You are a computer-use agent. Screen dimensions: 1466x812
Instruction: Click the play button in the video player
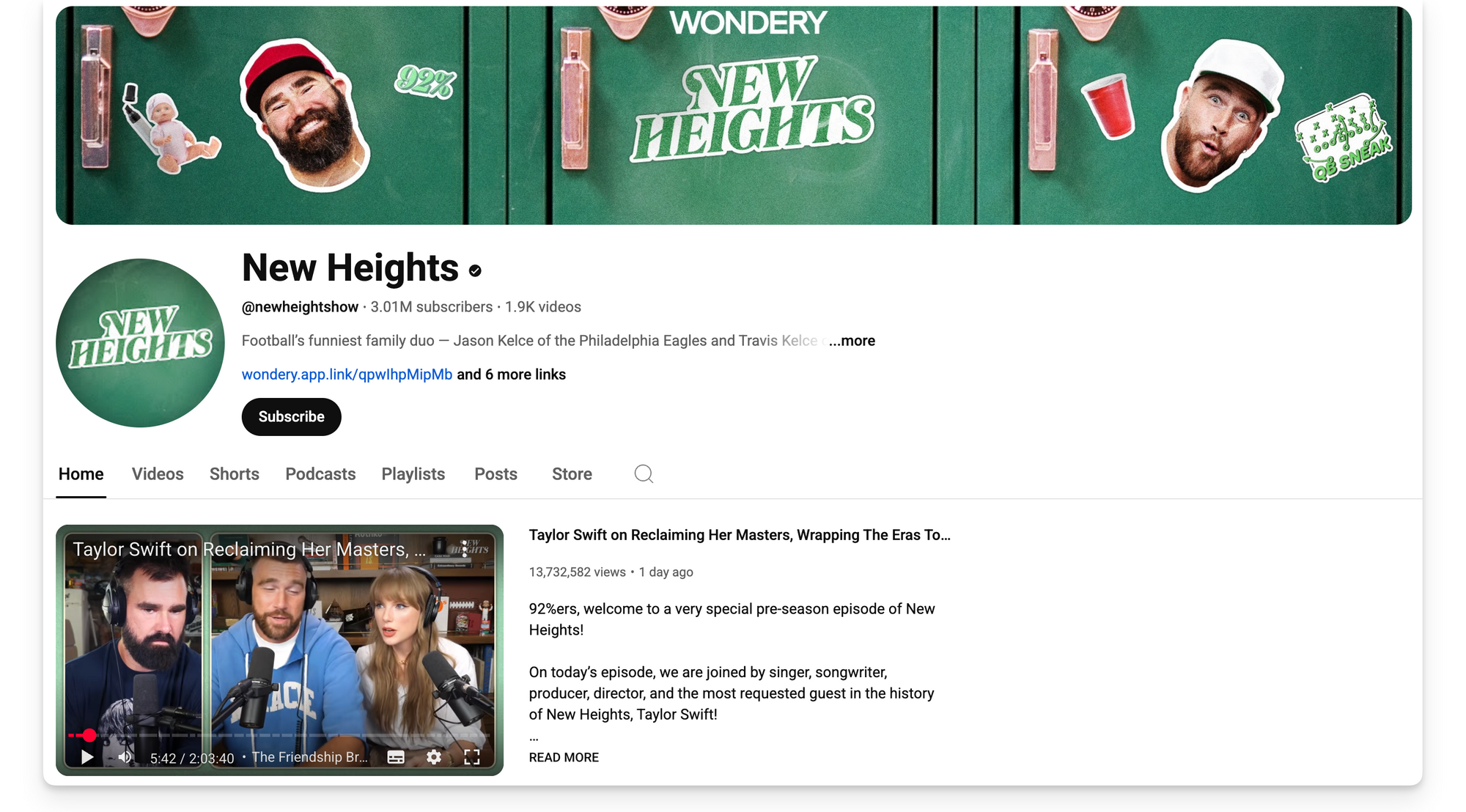87,757
